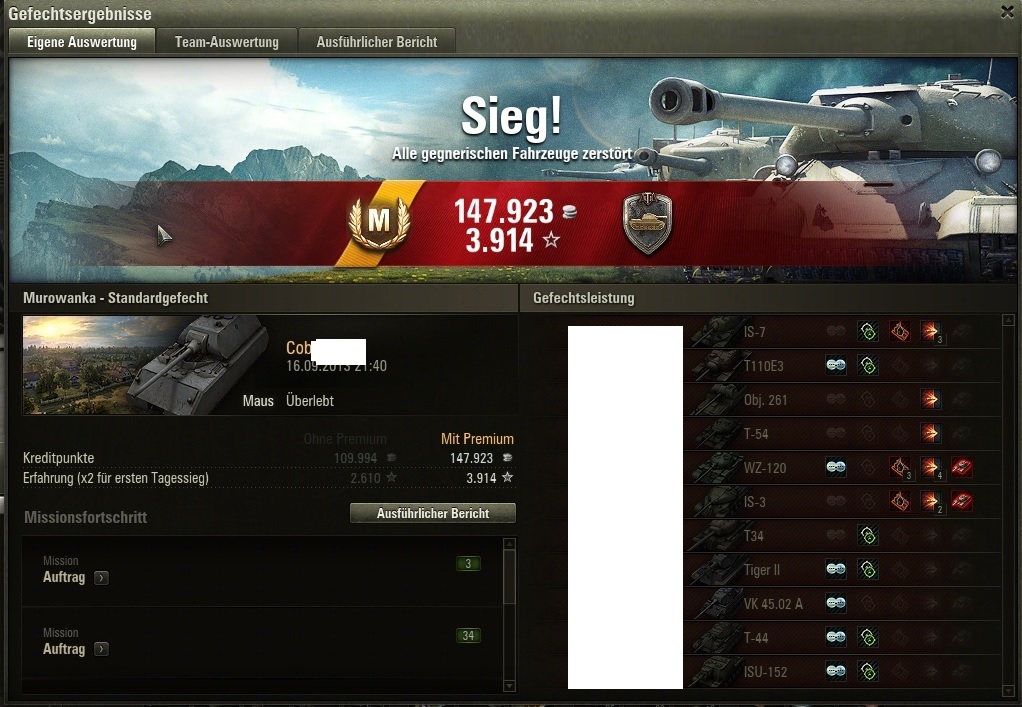Click the WZ-120 kill icon
This screenshot has width=1022, height=707.
961,467
